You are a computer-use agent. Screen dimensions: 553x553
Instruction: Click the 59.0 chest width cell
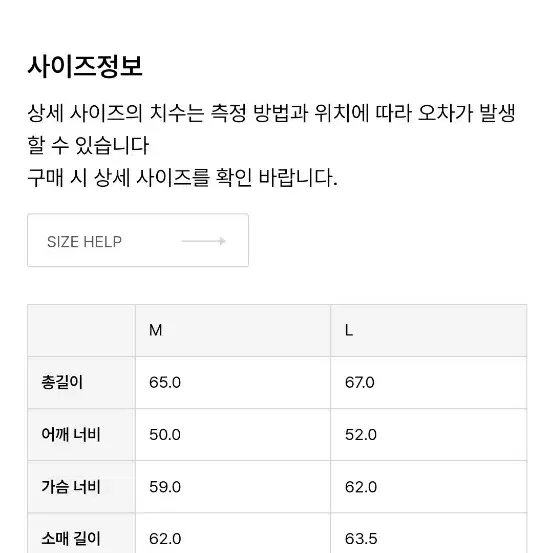(x=233, y=487)
